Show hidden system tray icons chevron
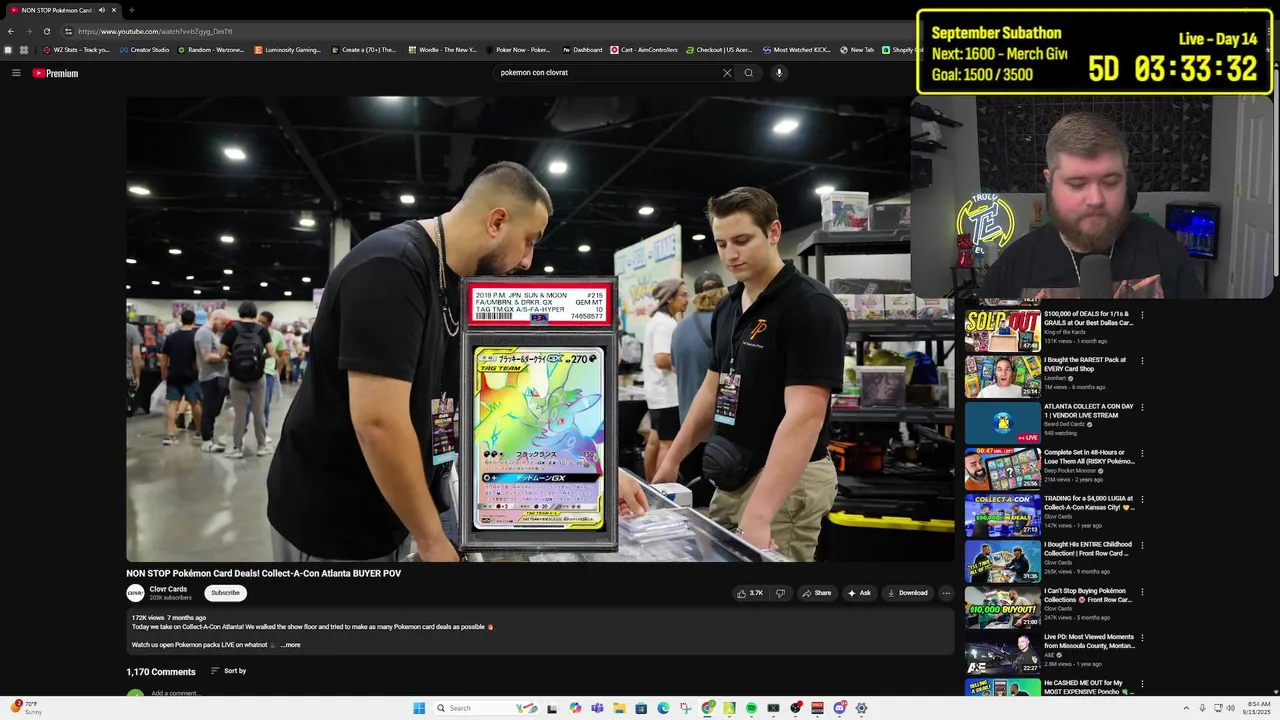1280x720 pixels. coord(1186,708)
